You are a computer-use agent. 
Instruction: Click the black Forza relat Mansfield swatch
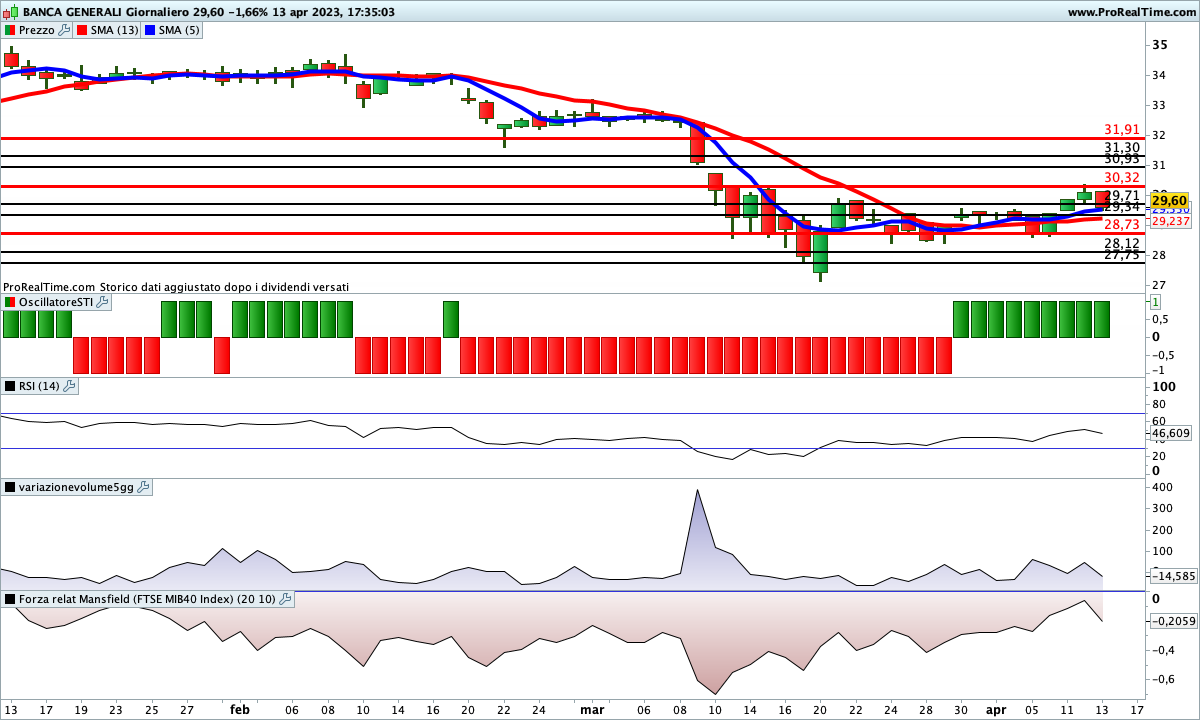coord(10,599)
